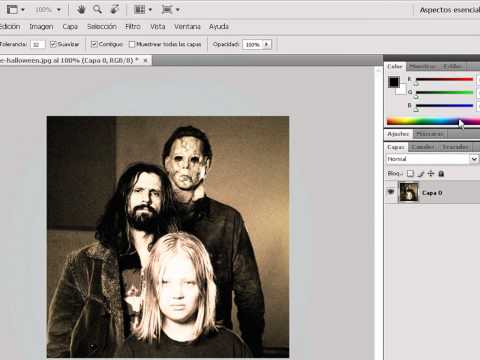Open the Selección menu
Screen dimensions: 480x360
pos(102,27)
